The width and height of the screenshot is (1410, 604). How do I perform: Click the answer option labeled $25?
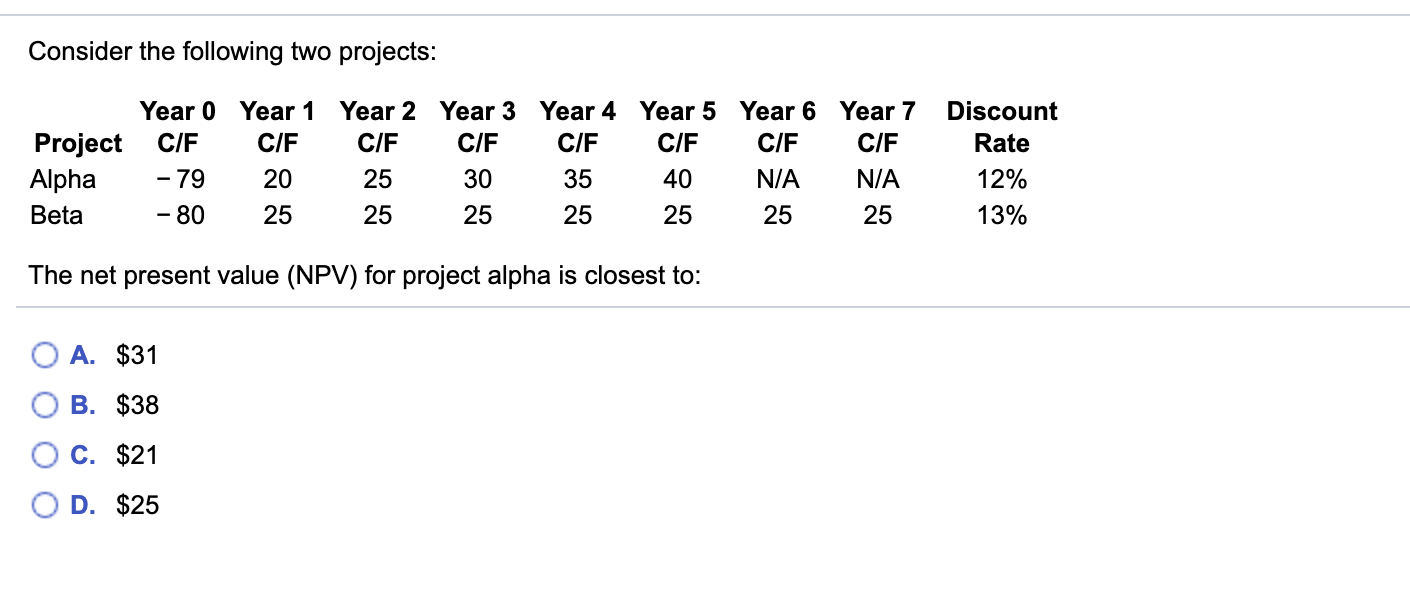pos(135,505)
